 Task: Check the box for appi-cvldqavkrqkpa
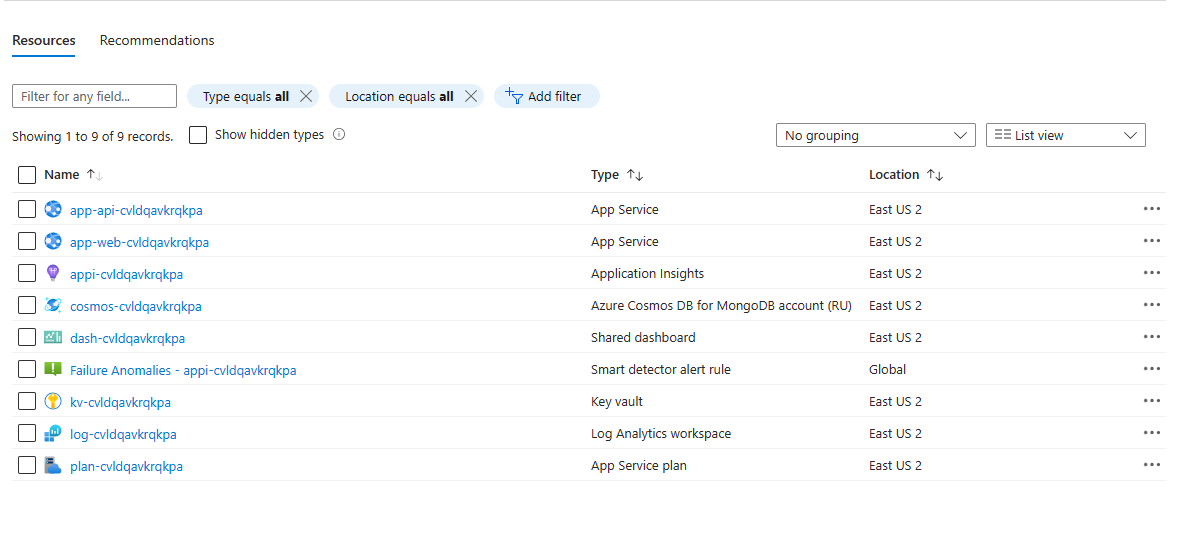[27, 273]
